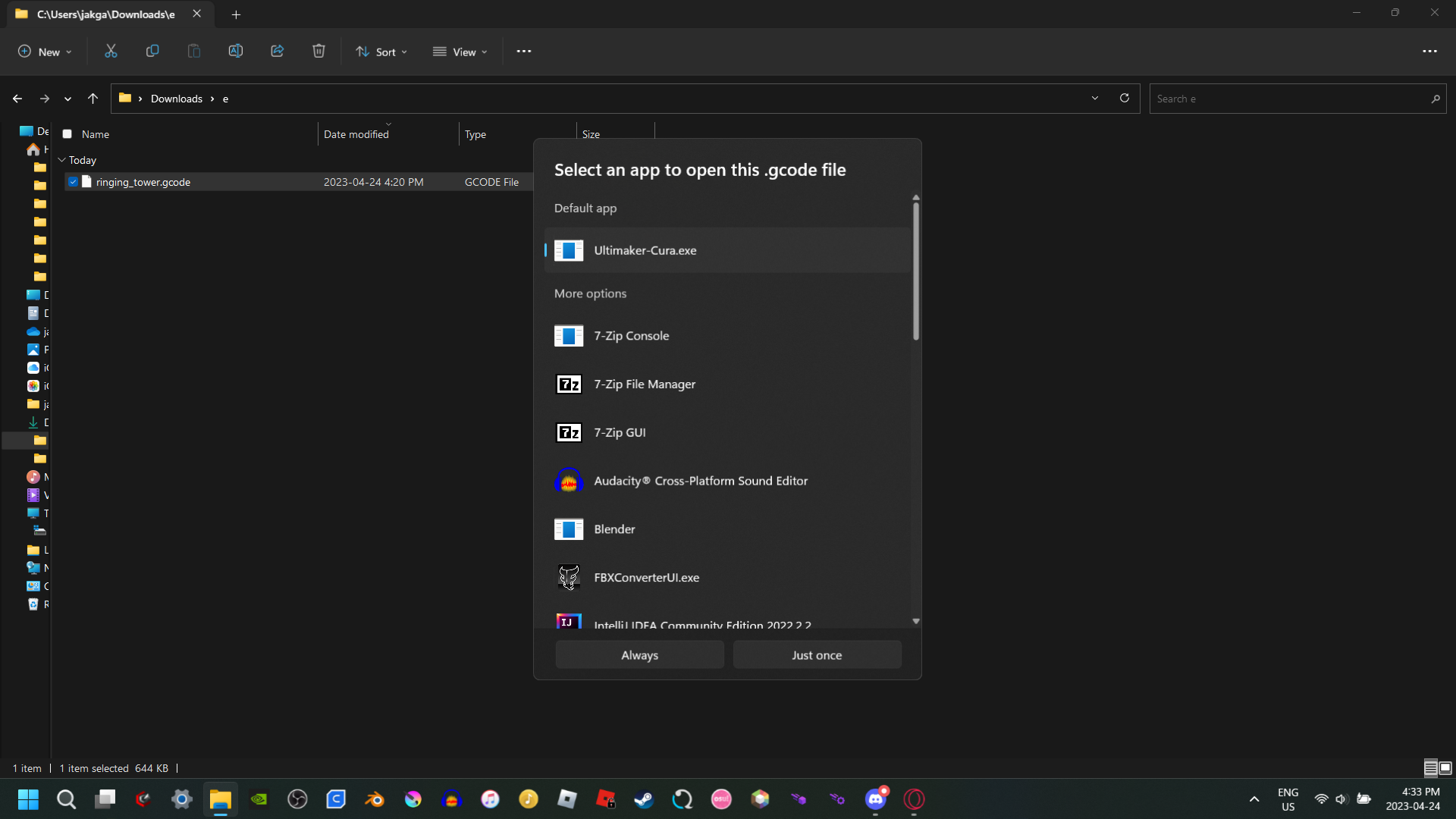The height and width of the screenshot is (819, 1456).
Task: Launch osu! from the taskbar
Action: (721, 799)
